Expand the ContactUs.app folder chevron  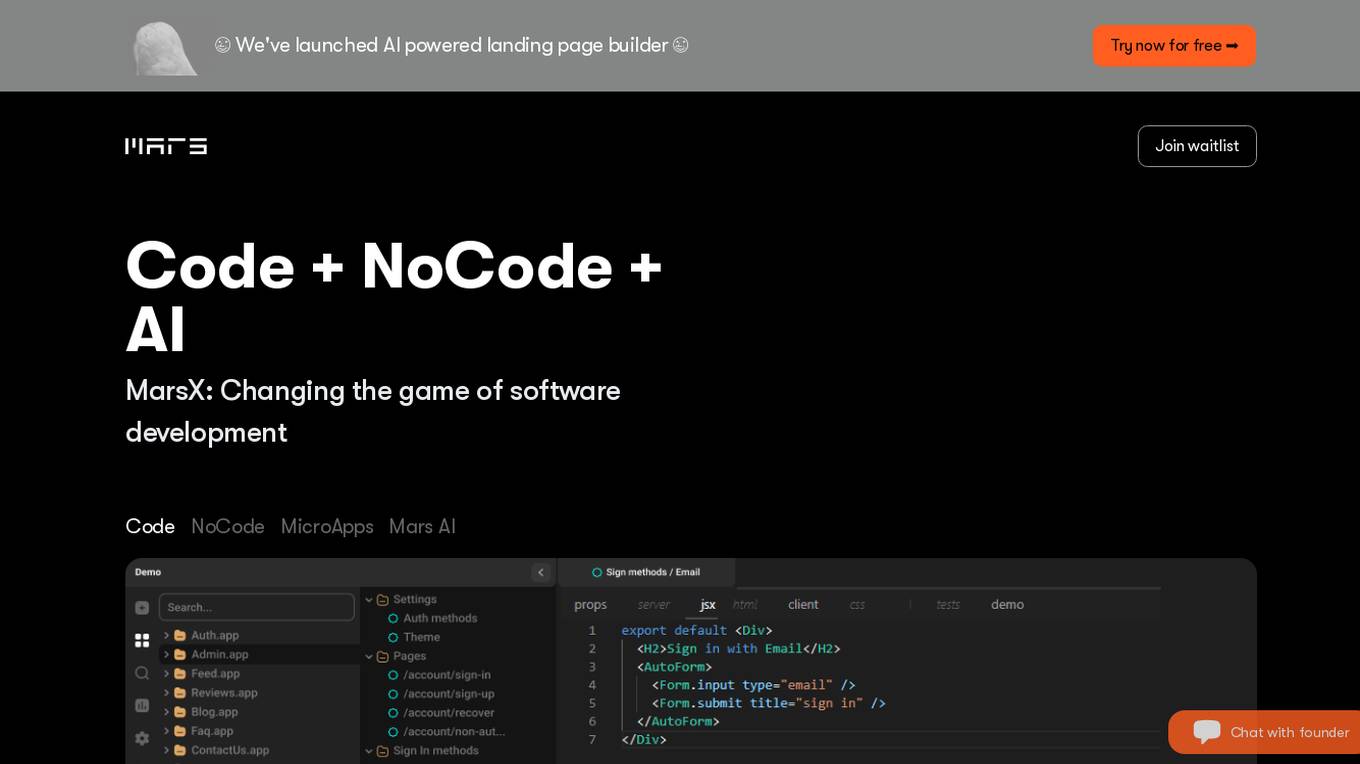pyautogui.click(x=167, y=750)
